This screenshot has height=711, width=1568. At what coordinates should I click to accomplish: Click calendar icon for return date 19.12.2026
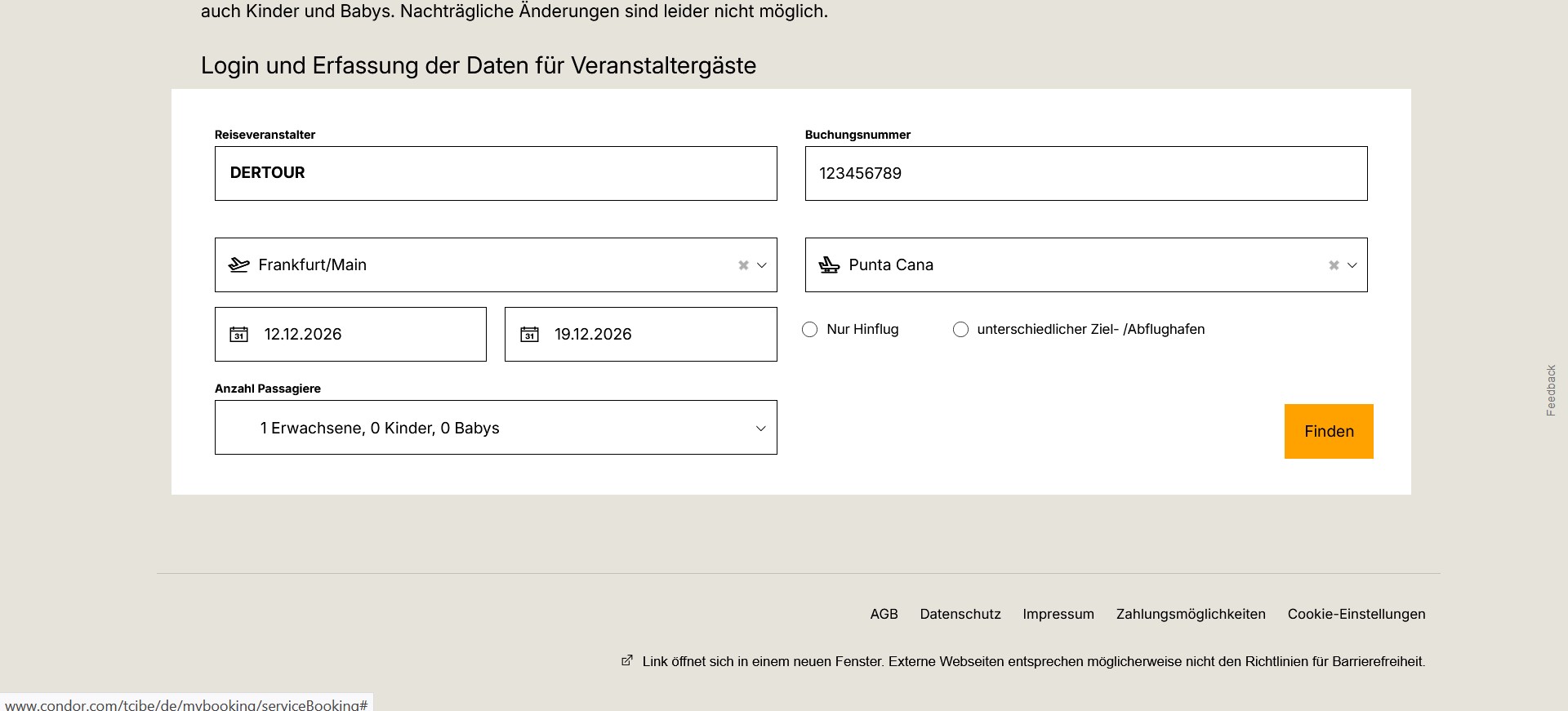[x=529, y=335]
